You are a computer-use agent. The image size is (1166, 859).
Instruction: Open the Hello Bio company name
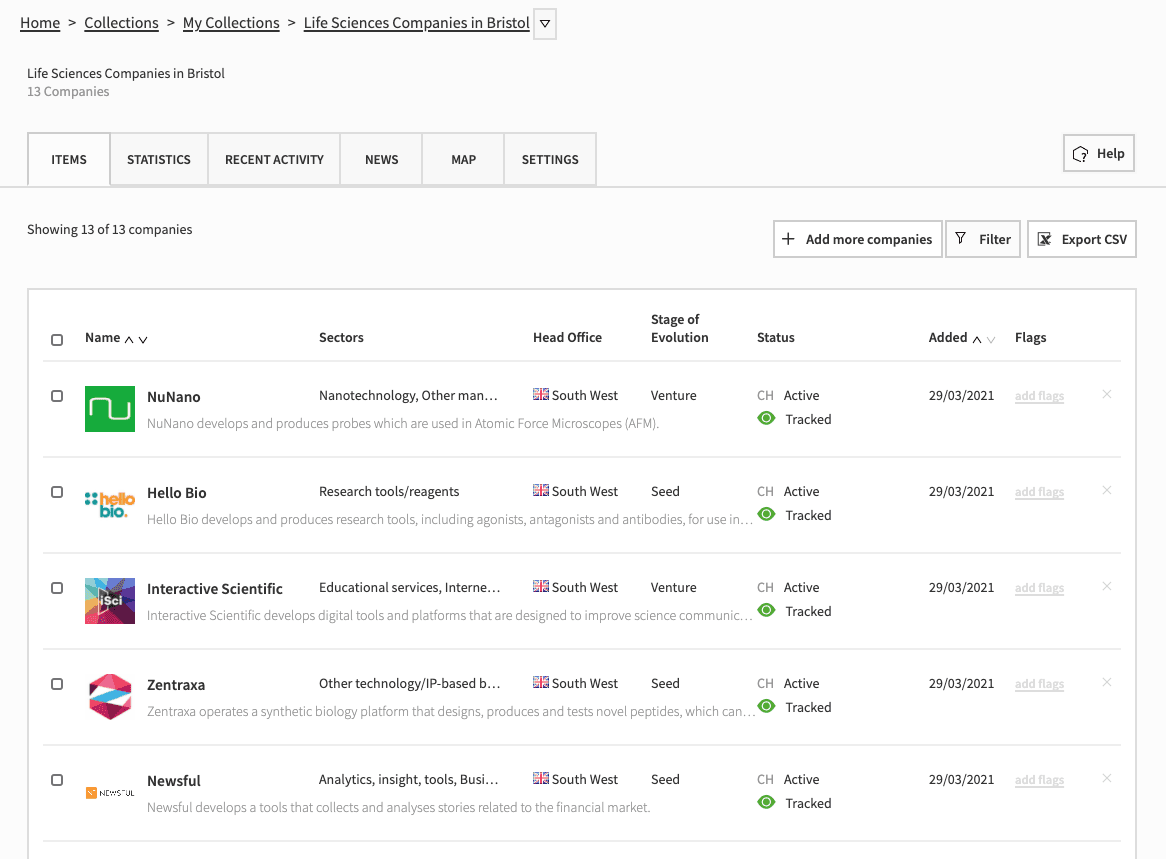tap(177, 492)
